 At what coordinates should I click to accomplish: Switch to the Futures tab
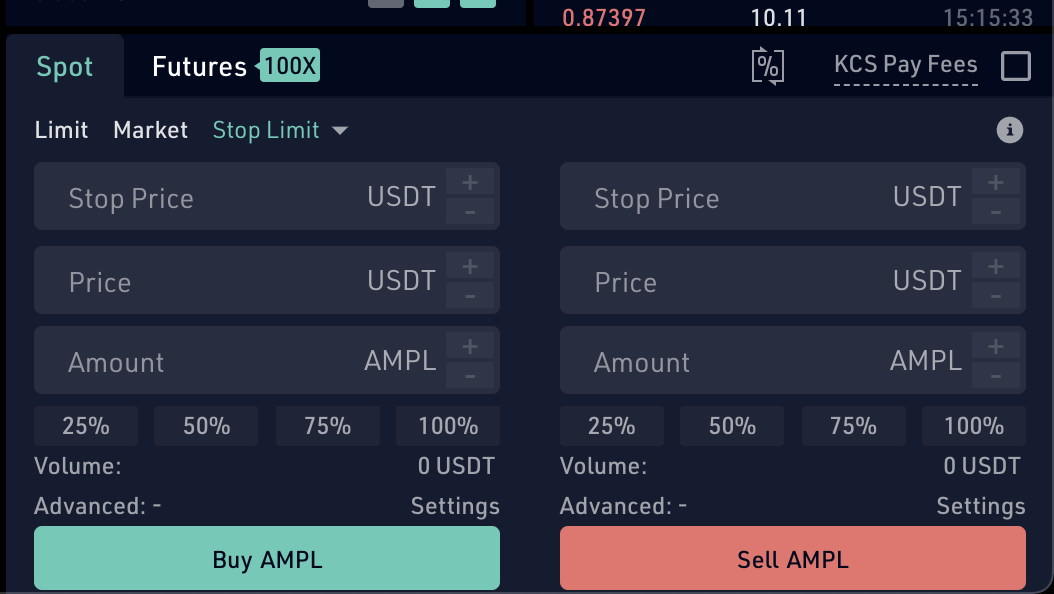[197, 66]
